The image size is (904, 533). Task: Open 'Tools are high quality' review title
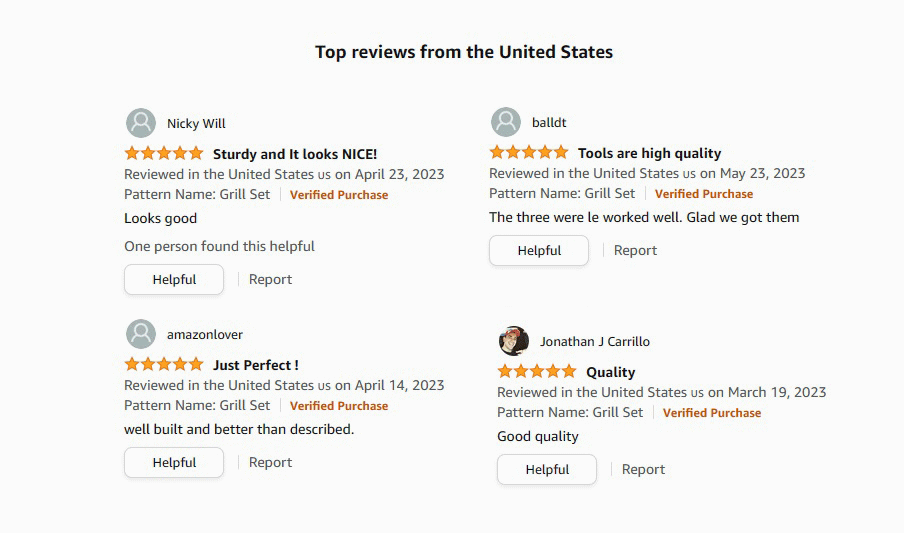pos(649,153)
